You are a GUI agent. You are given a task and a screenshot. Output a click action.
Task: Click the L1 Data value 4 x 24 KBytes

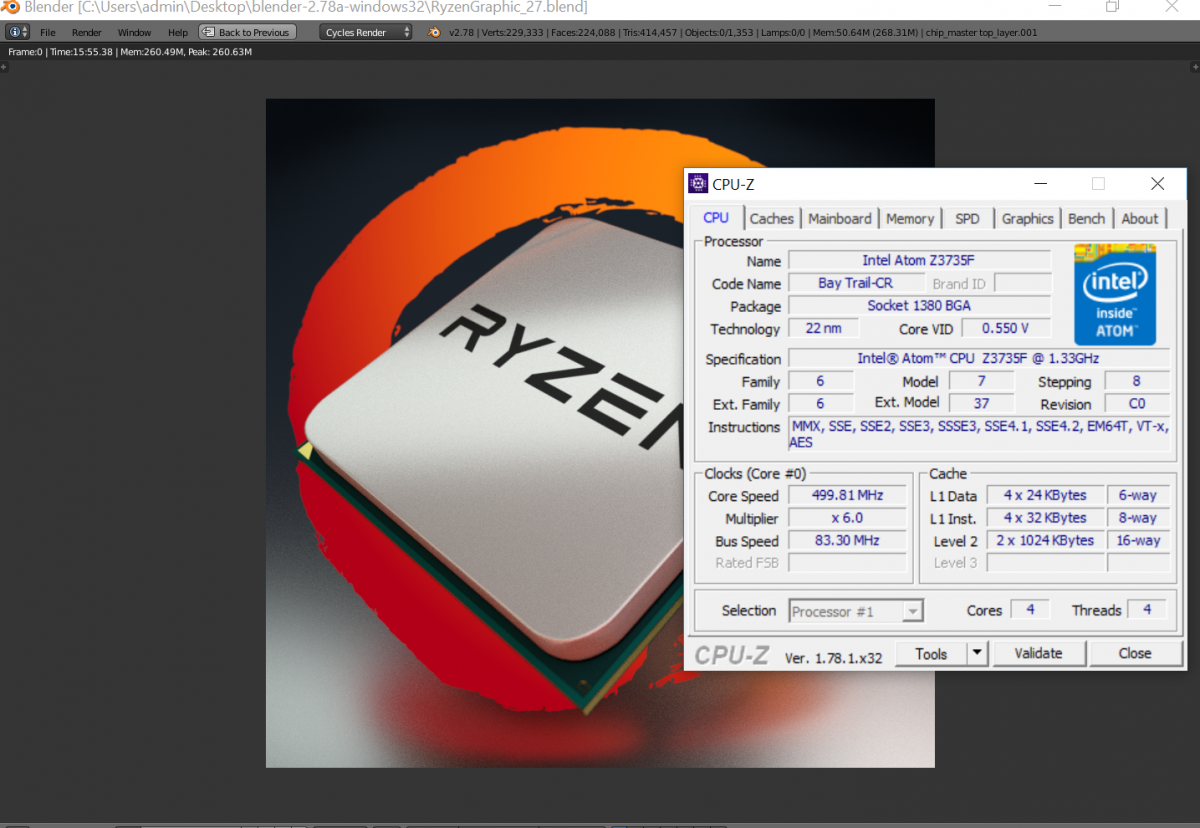point(1045,496)
